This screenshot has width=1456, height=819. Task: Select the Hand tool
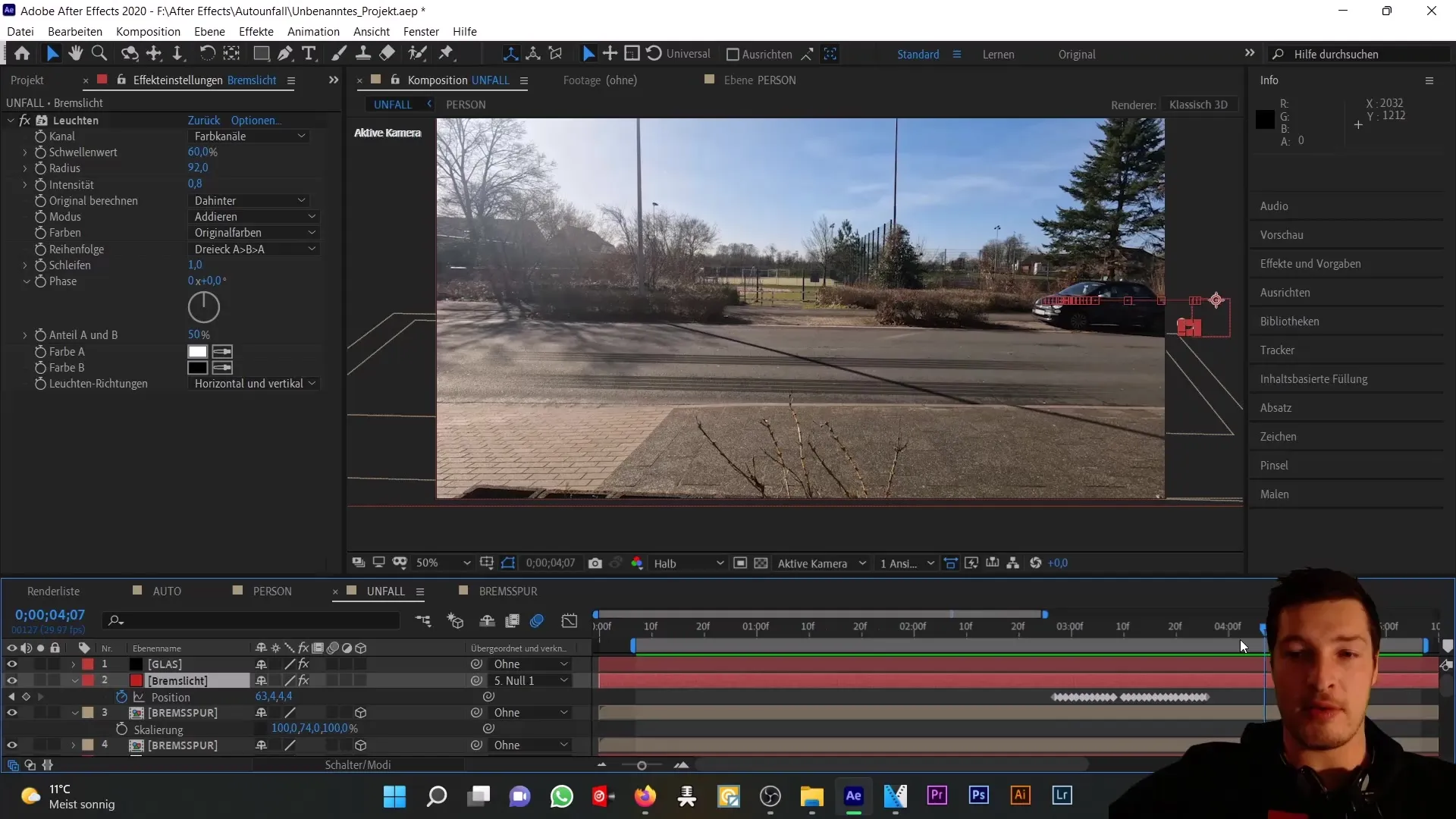click(75, 54)
